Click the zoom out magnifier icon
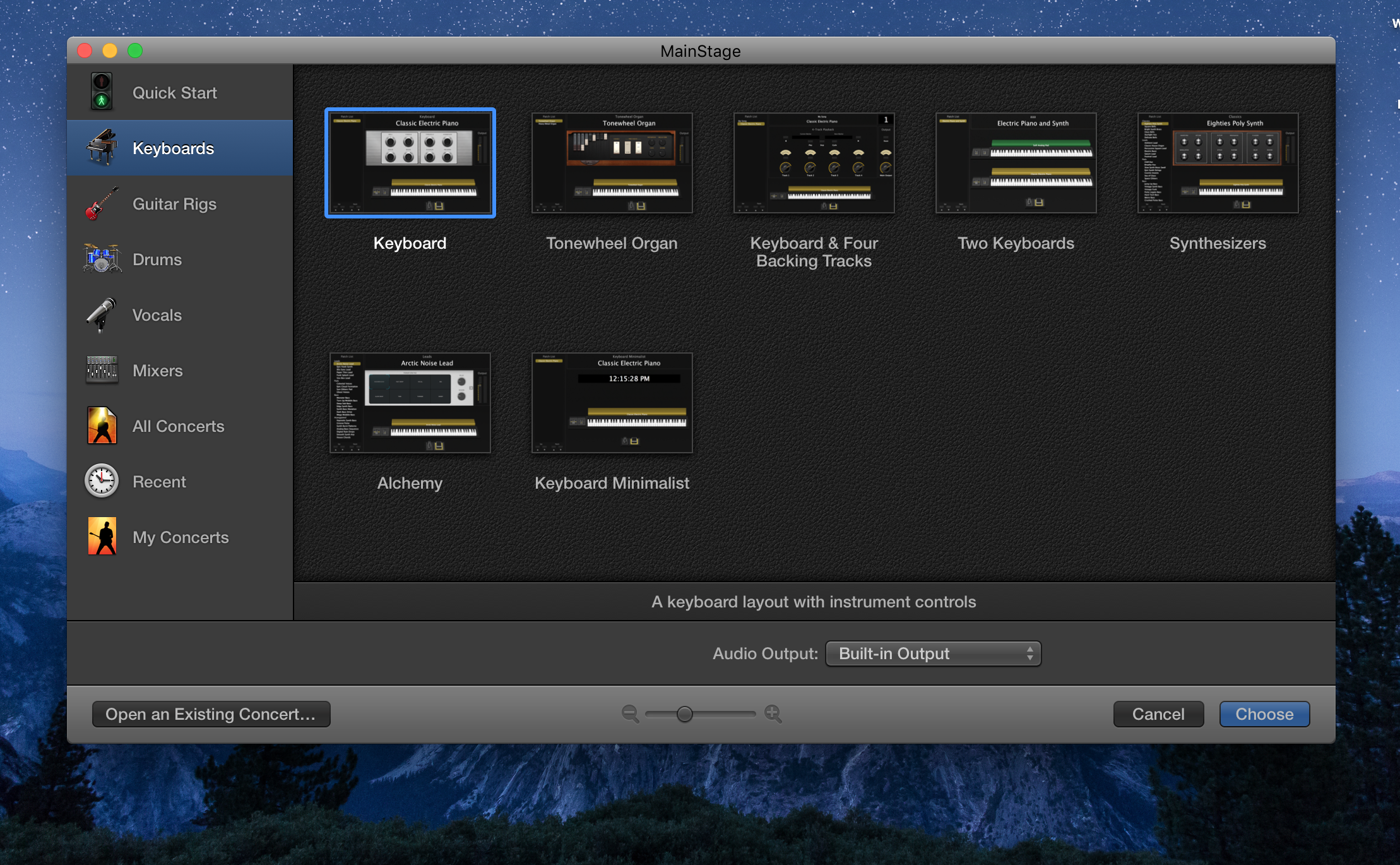1400x865 pixels. (630, 714)
